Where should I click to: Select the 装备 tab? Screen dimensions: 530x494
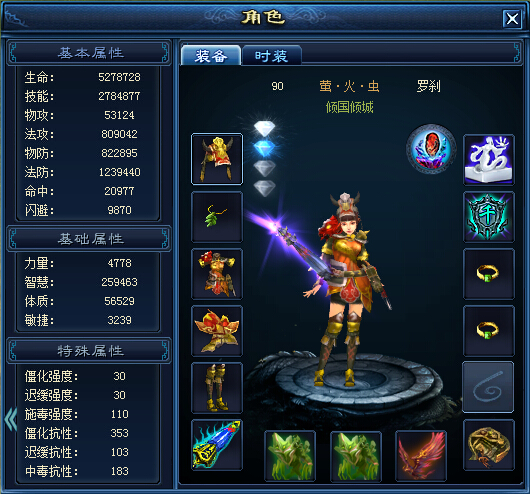pyautogui.click(x=211, y=55)
